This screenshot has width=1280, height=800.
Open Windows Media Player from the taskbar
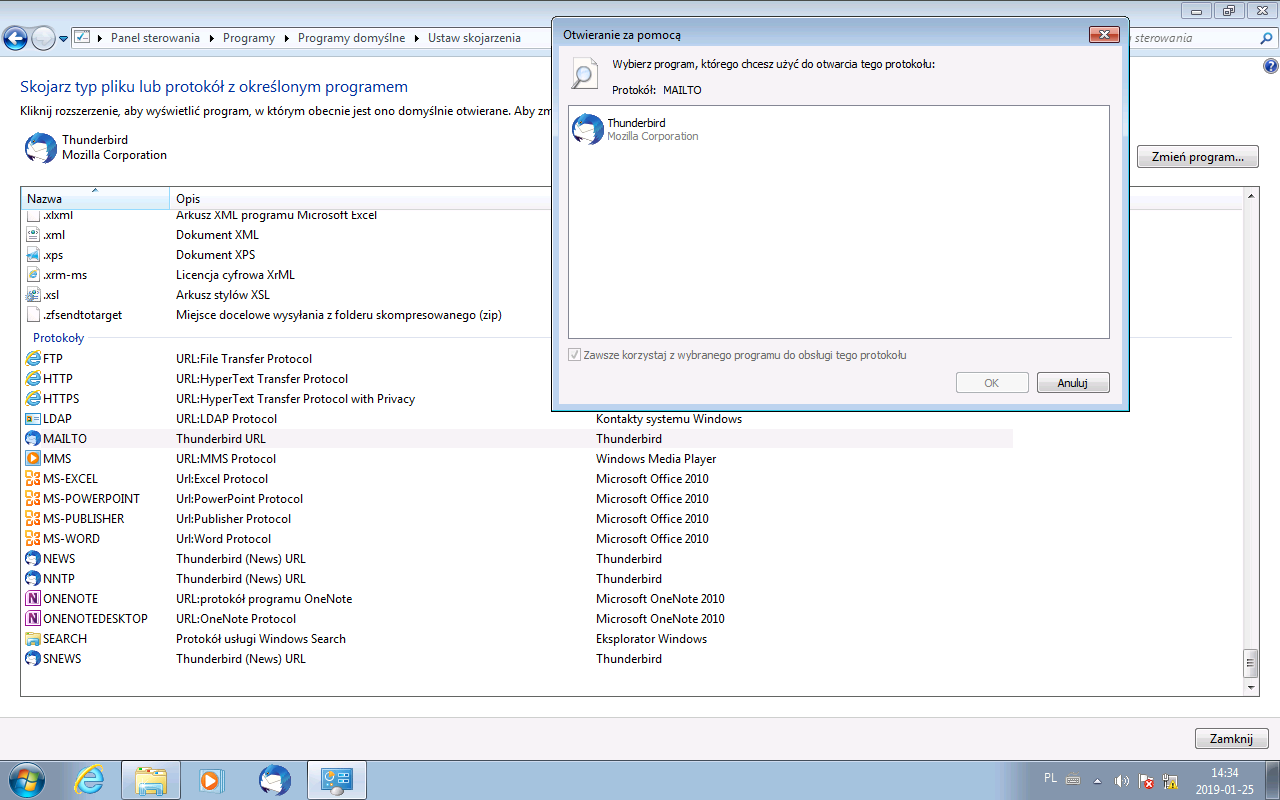[x=212, y=780]
